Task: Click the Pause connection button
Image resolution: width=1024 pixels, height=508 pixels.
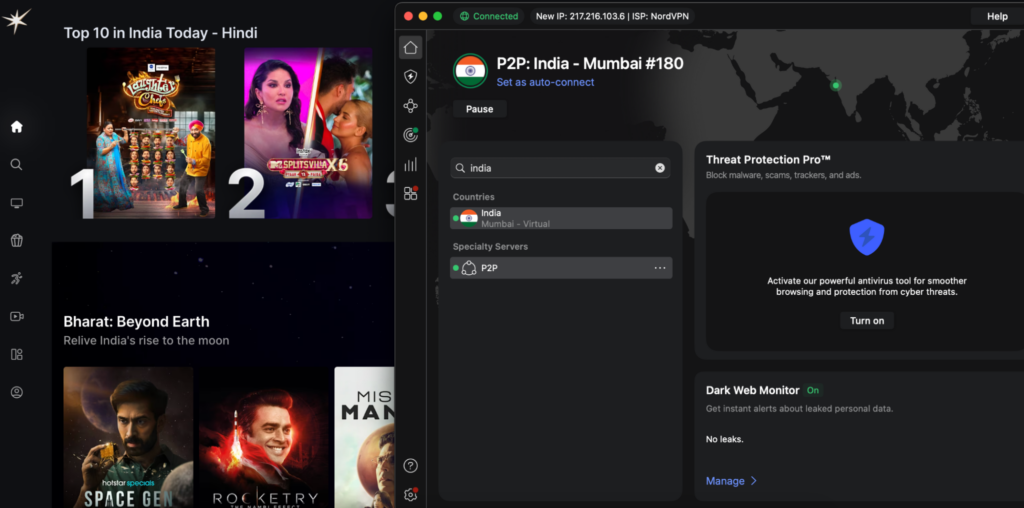Action: pyautogui.click(x=479, y=109)
